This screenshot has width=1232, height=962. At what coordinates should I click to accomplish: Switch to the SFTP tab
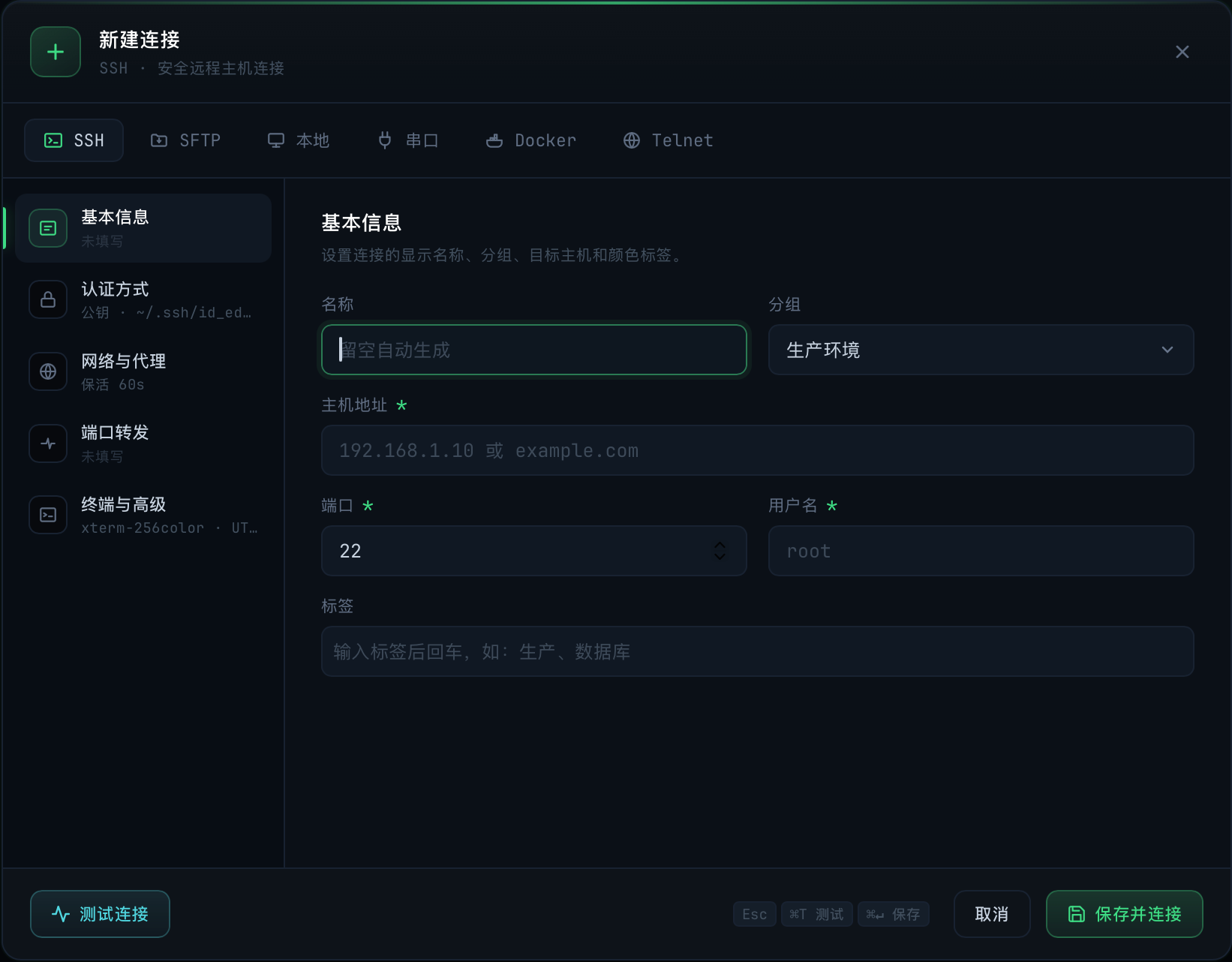click(185, 140)
